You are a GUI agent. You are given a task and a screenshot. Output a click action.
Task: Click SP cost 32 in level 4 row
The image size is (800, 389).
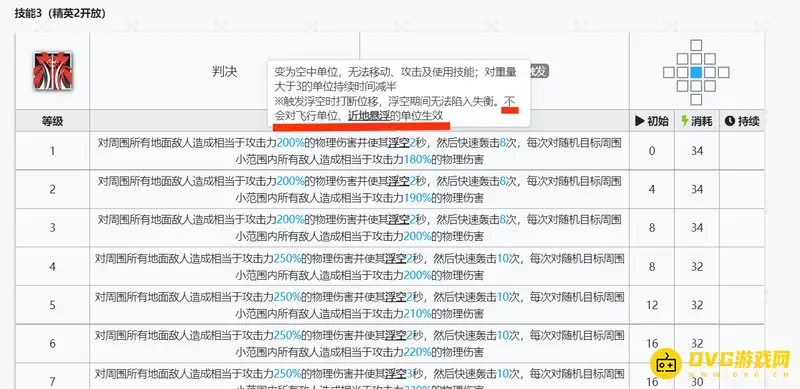697,266
